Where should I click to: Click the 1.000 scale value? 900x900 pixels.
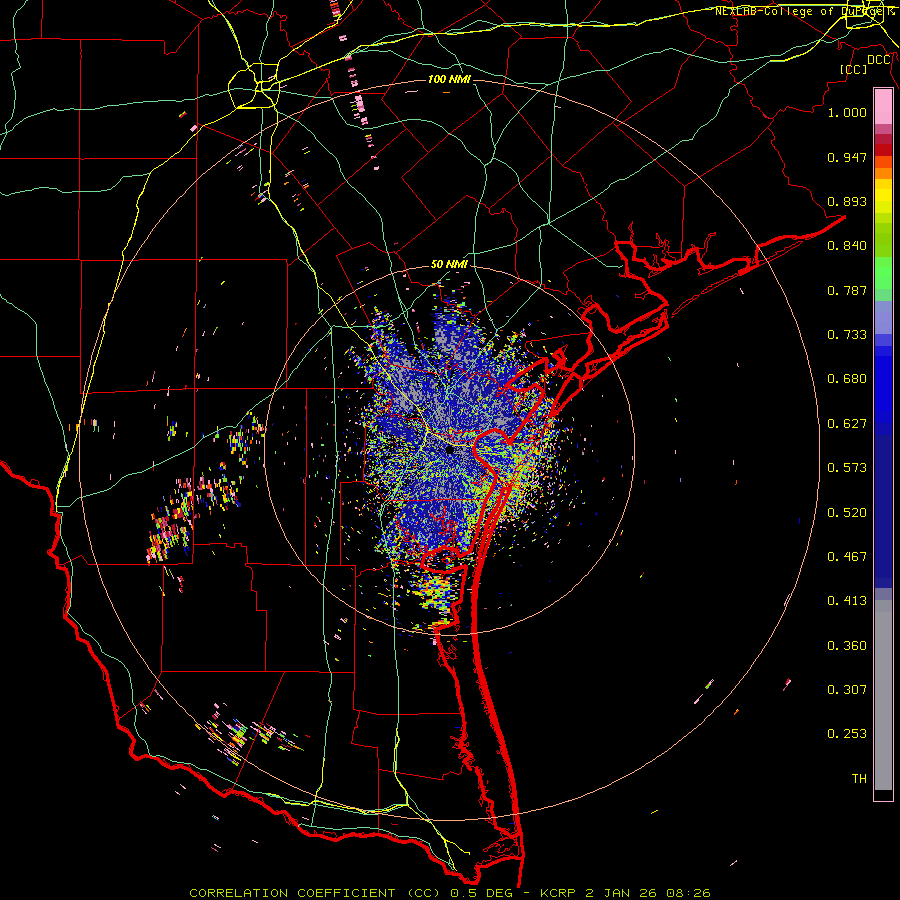(847, 112)
